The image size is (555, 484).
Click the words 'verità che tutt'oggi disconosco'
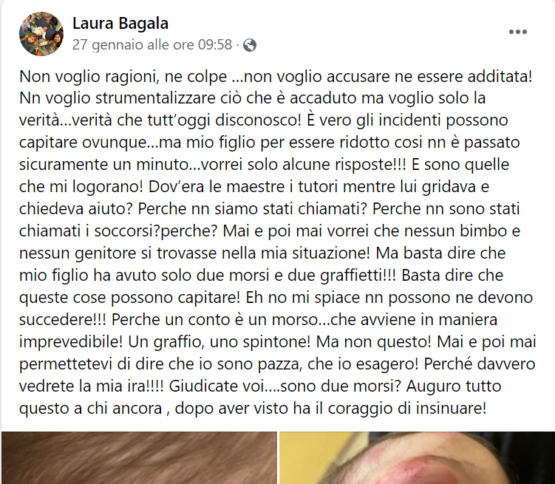point(186,121)
